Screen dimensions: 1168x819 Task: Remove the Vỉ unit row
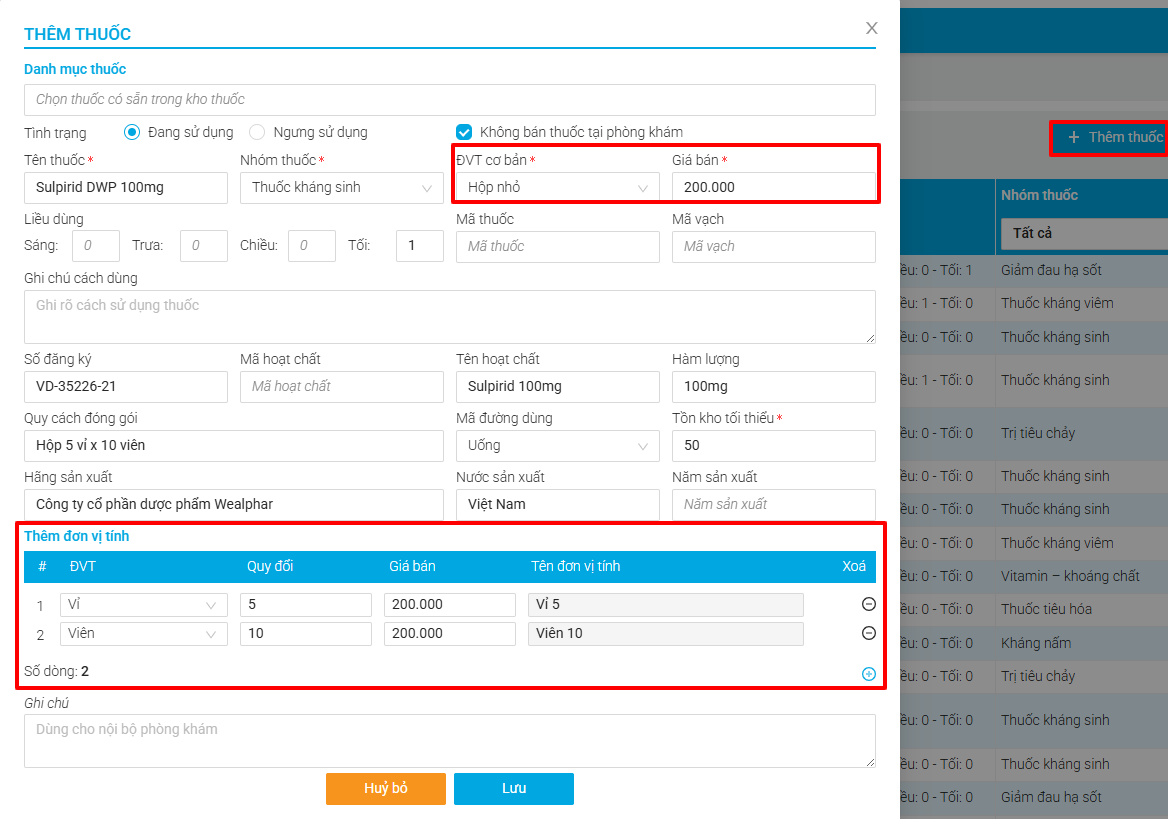pyautogui.click(x=868, y=604)
